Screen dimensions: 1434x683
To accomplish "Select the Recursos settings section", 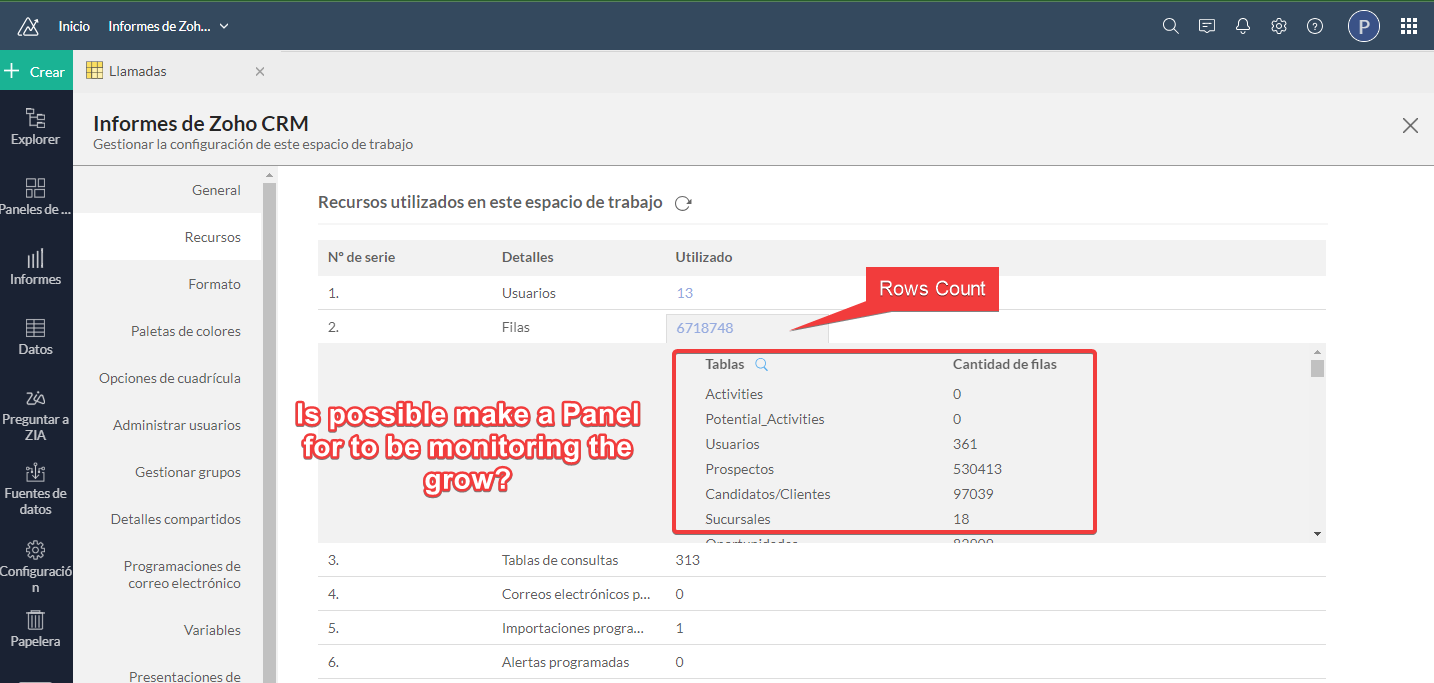I will (168, 237).
